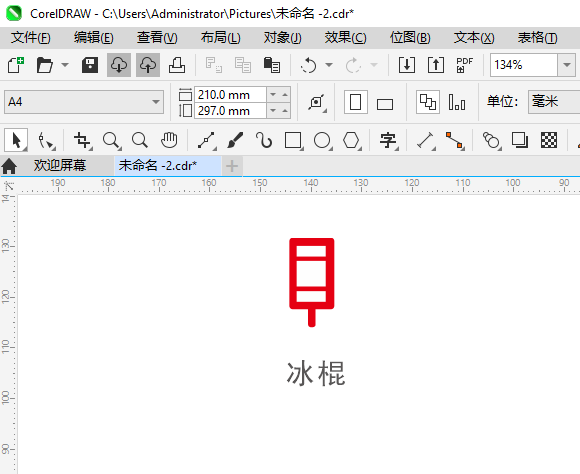Click the cloud download icon
The height and width of the screenshot is (474, 580).
click(x=119, y=65)
